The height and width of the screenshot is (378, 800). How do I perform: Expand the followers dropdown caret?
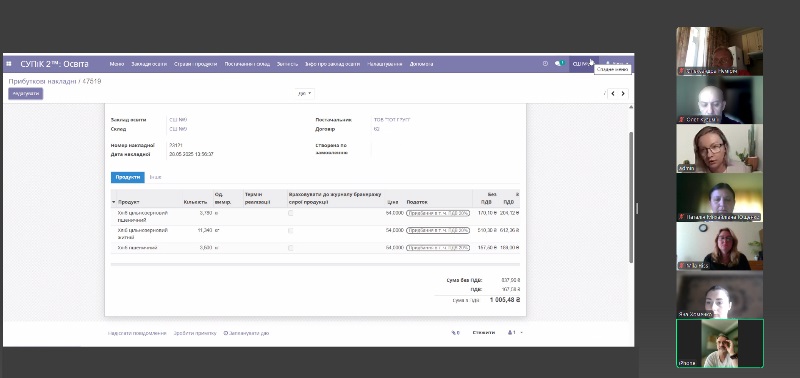coord(521,333)
